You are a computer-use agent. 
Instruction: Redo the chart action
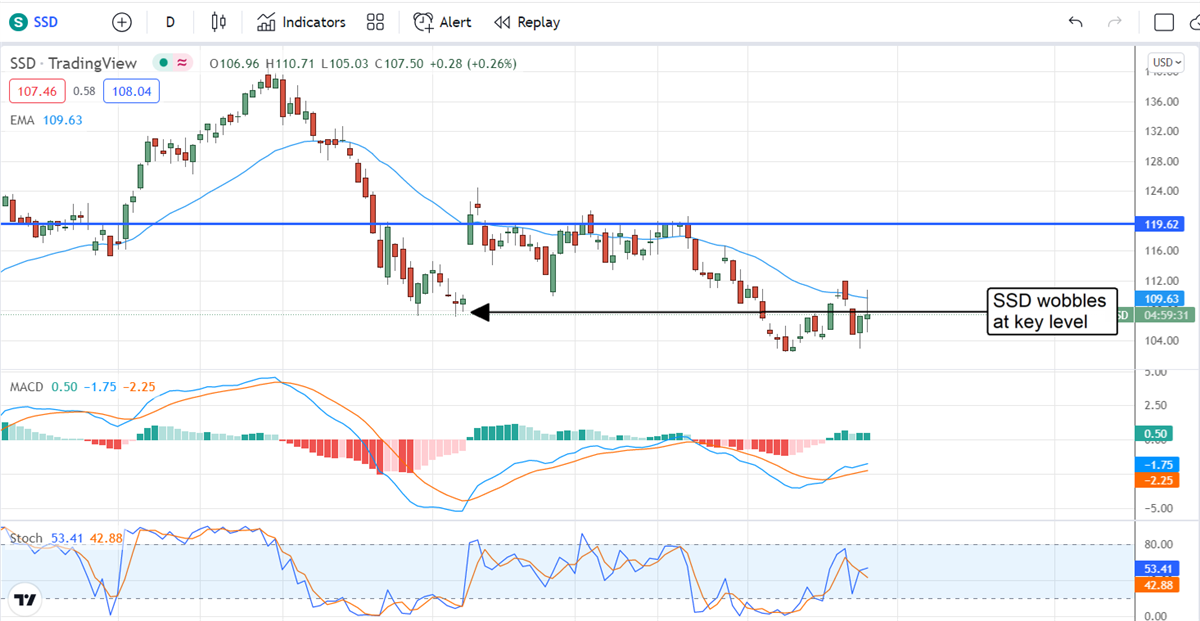[x=1116, y=22]
